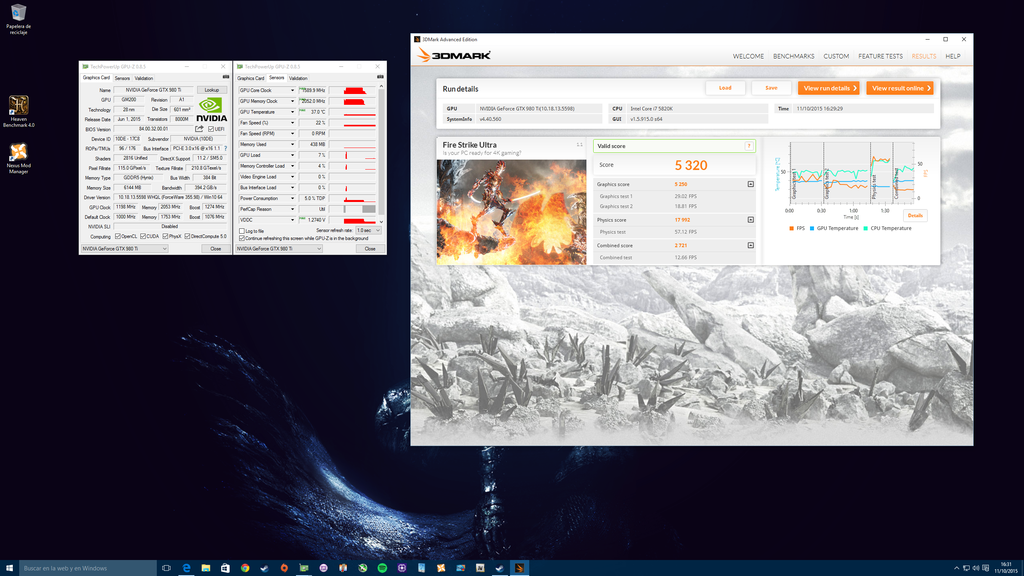
Task: Open the Xbox app taskbar icon
Action: 362,568
